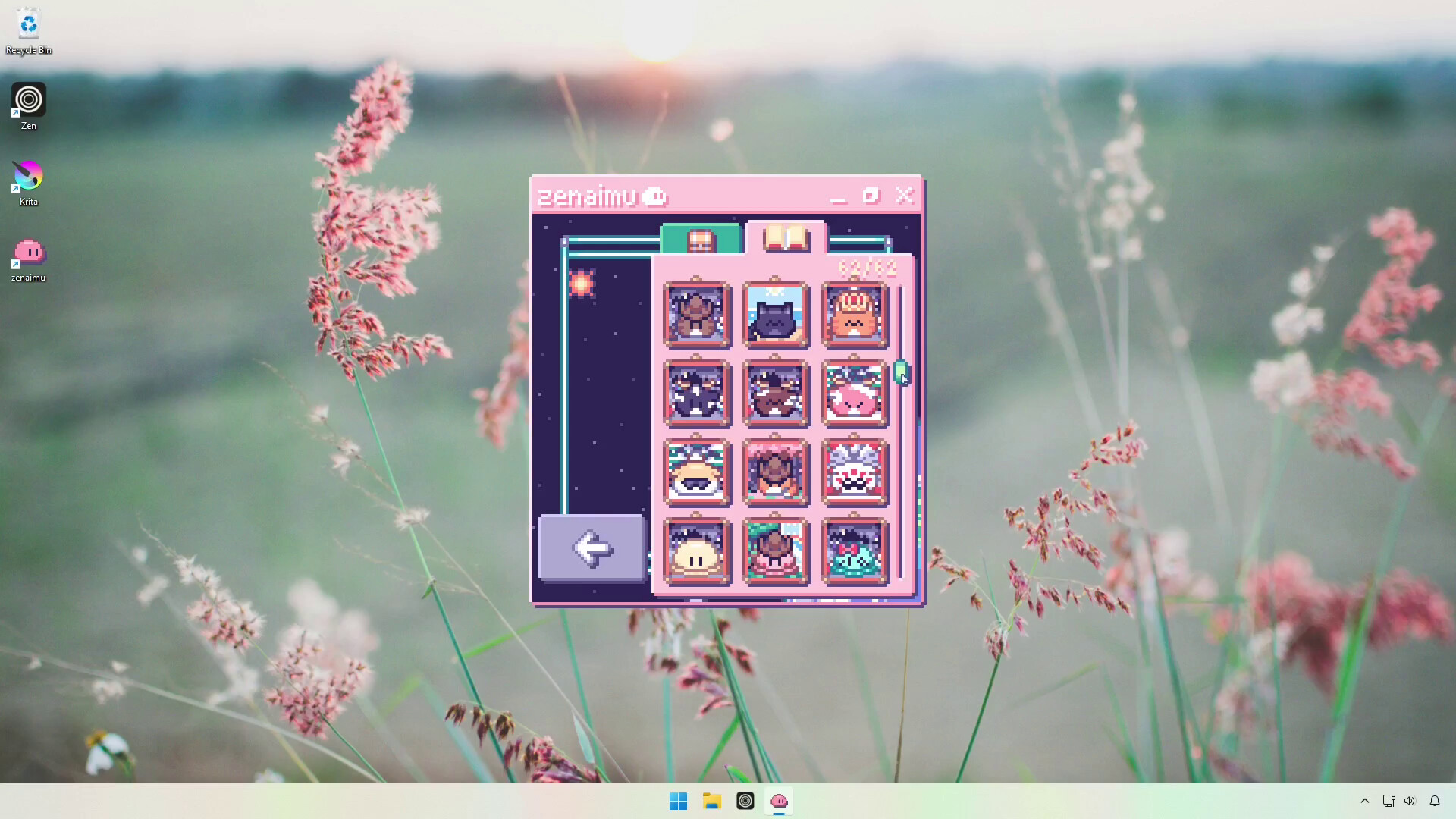
Task: Select the open book collection tab
Action: pyautogui.click(x=786, y=238)
